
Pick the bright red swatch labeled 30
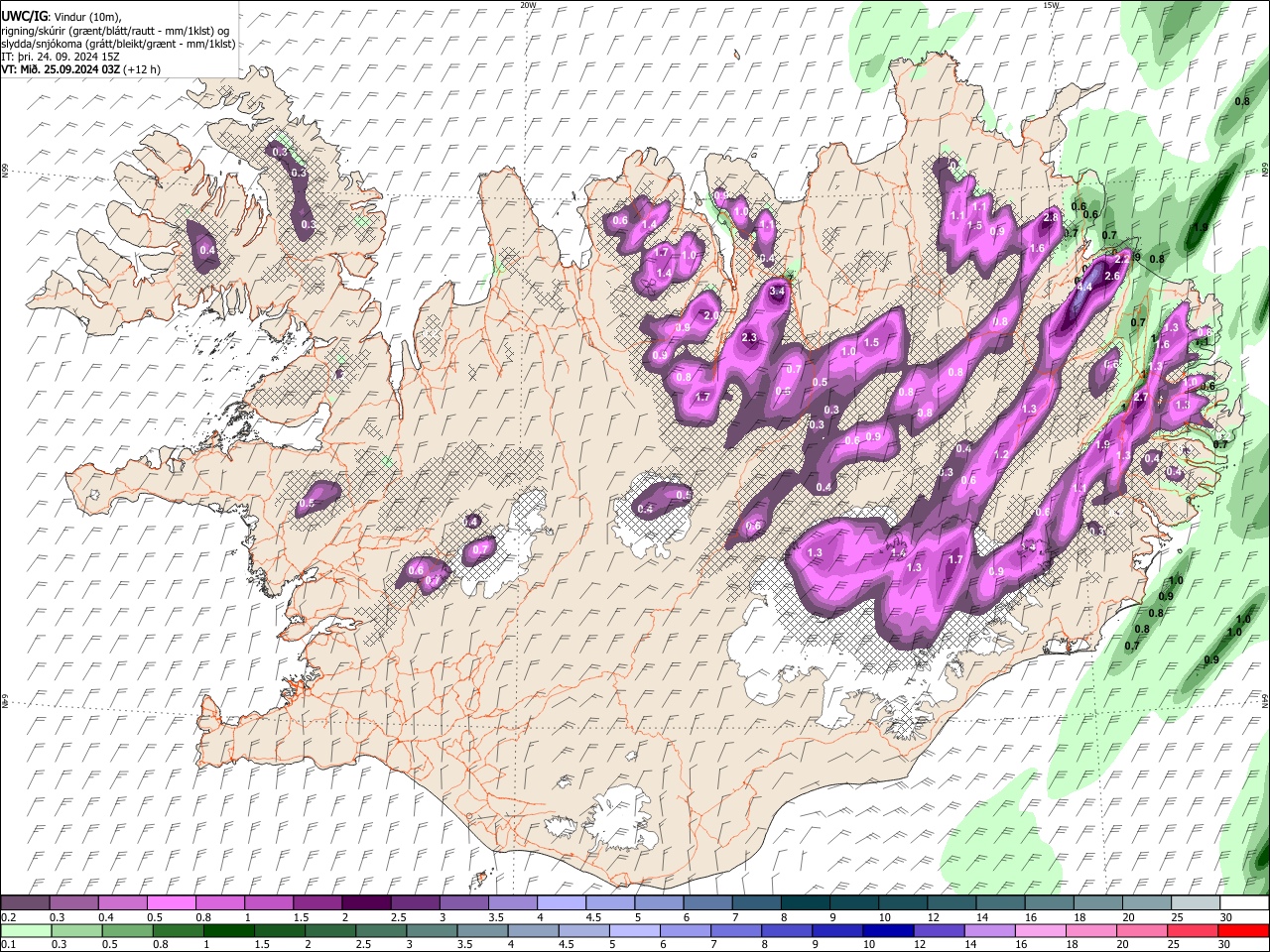(x=1243, y=931)
